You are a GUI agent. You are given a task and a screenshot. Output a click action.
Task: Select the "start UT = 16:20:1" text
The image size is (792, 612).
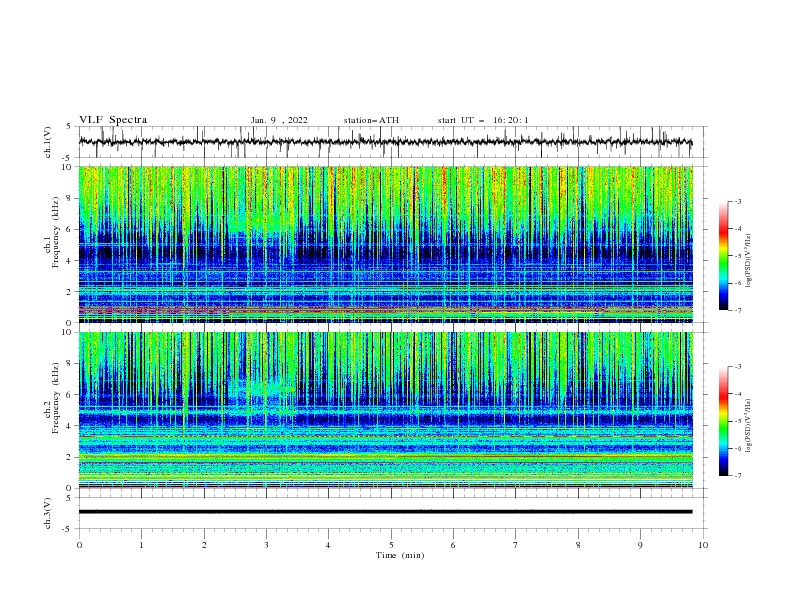click(x=482, y=120)
